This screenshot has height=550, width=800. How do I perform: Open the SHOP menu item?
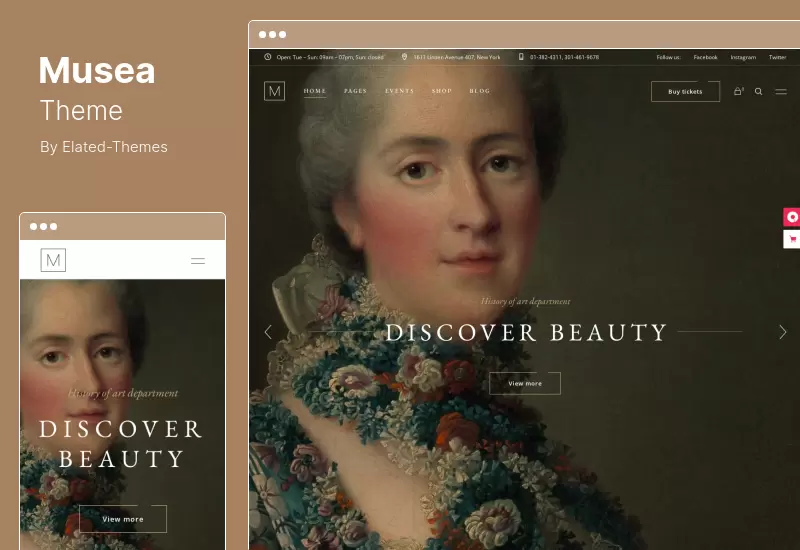442,91
